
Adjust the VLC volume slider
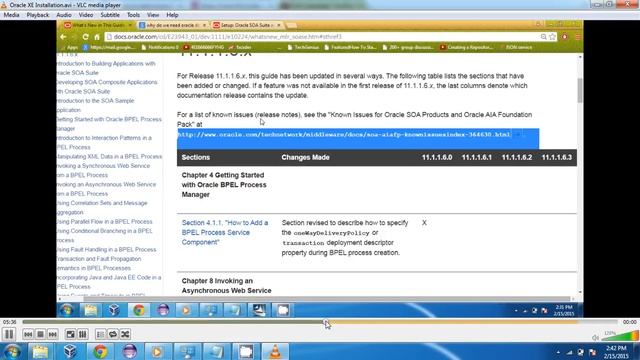click(x=620, y=336)
